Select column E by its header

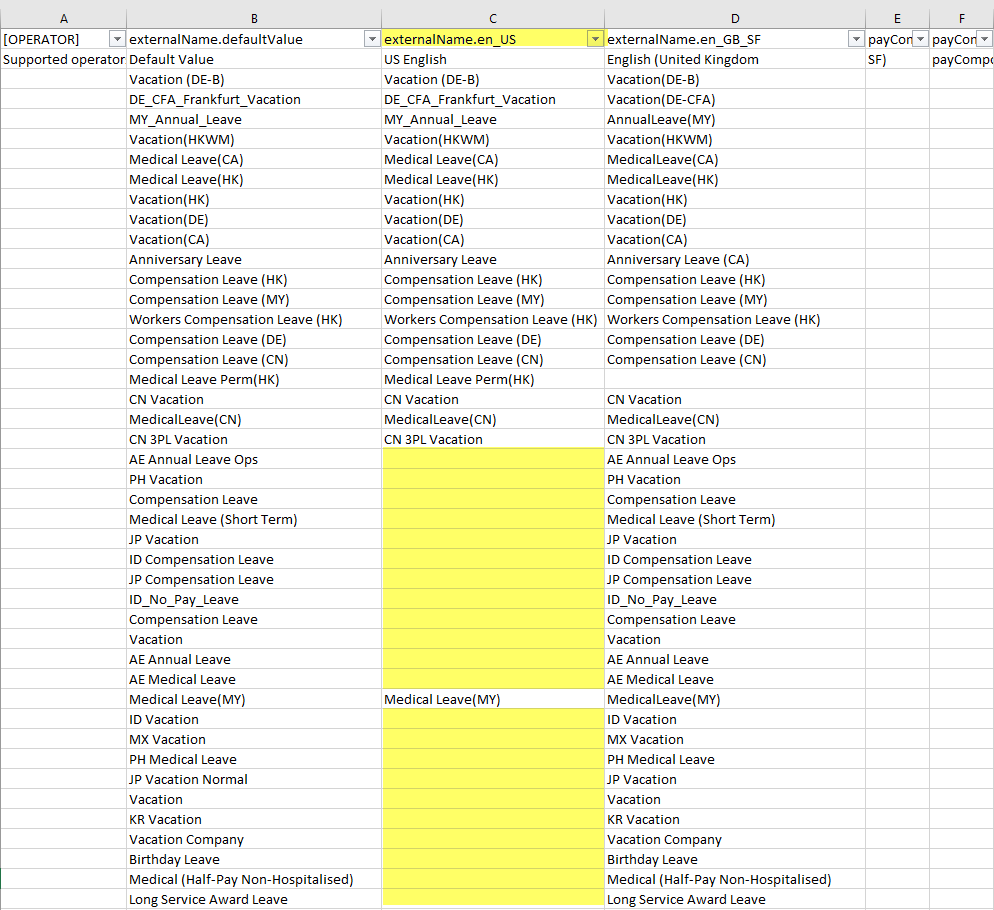tap(898, 19)
